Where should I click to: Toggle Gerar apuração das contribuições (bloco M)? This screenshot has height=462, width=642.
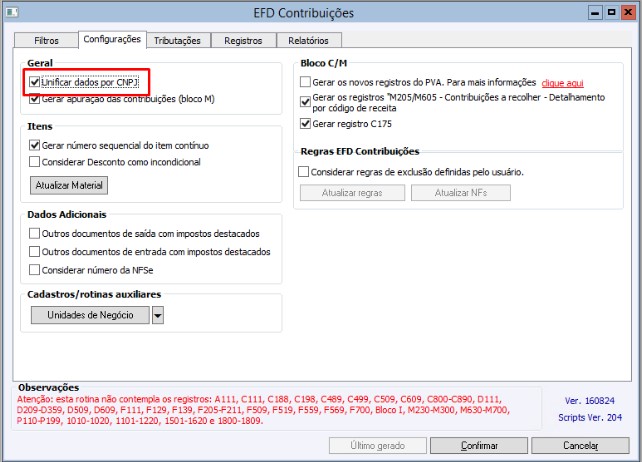[x=34, y=99]
